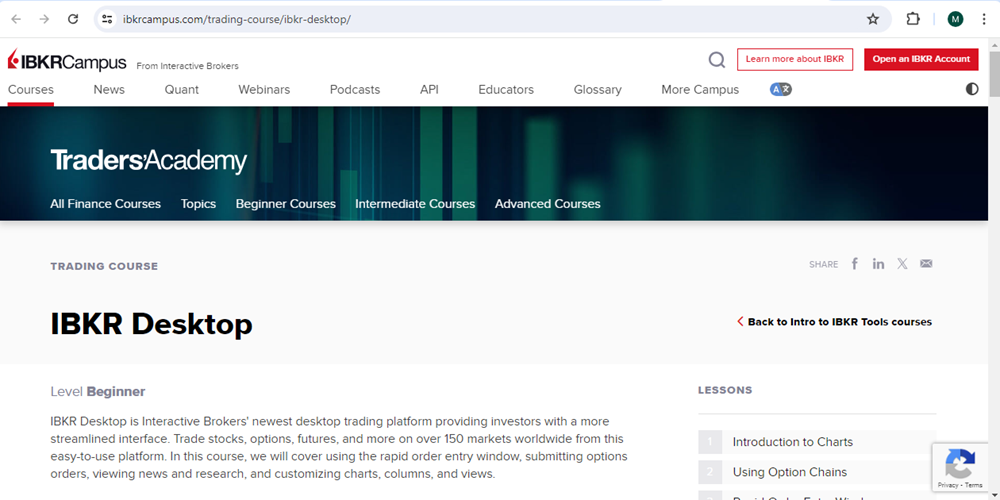The height and width of the screenshot is (500, 1000).
Task: Click the Traders' Academy logo
Action: tap(149, 161)
